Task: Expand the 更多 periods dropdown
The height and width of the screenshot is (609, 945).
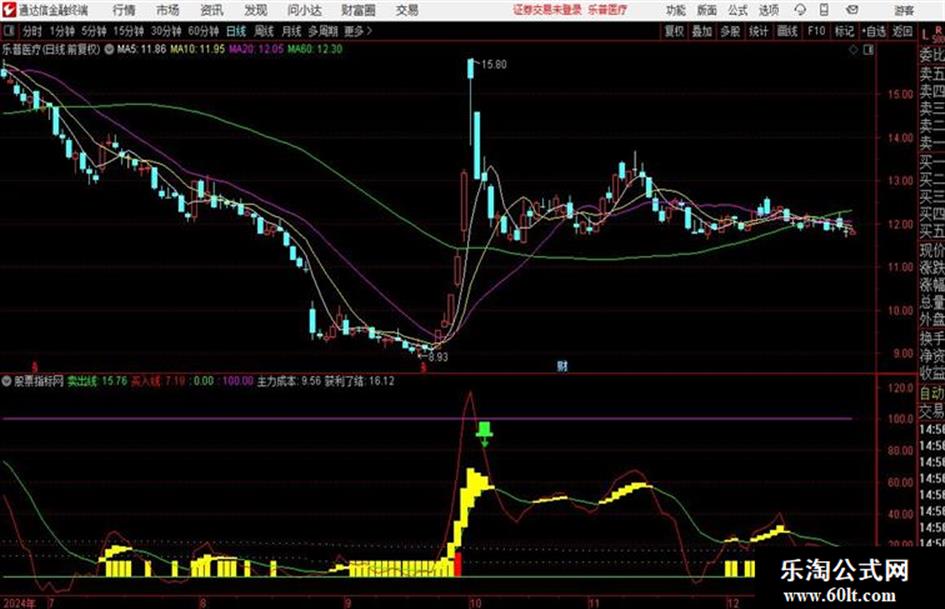Action: point(358,31)
